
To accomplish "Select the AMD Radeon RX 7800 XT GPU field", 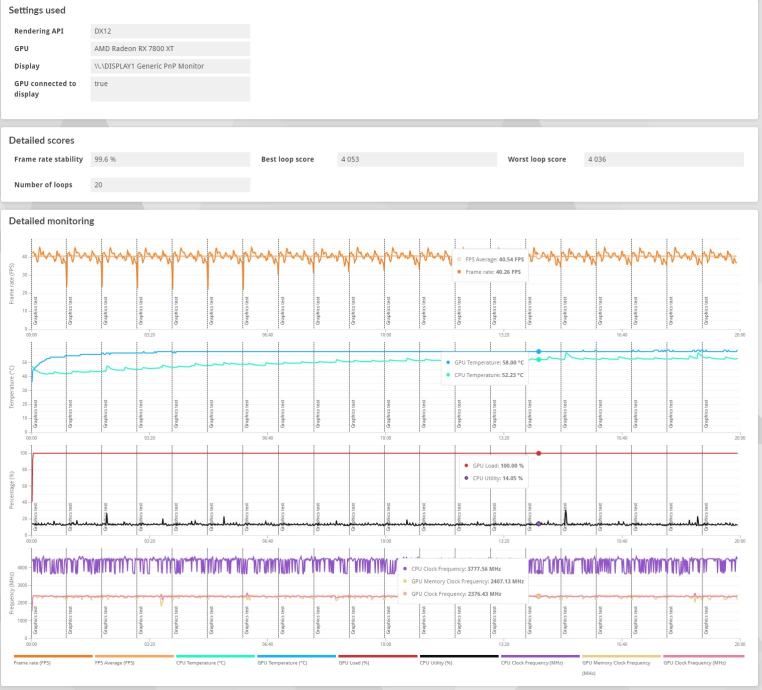I will point(171,49).
